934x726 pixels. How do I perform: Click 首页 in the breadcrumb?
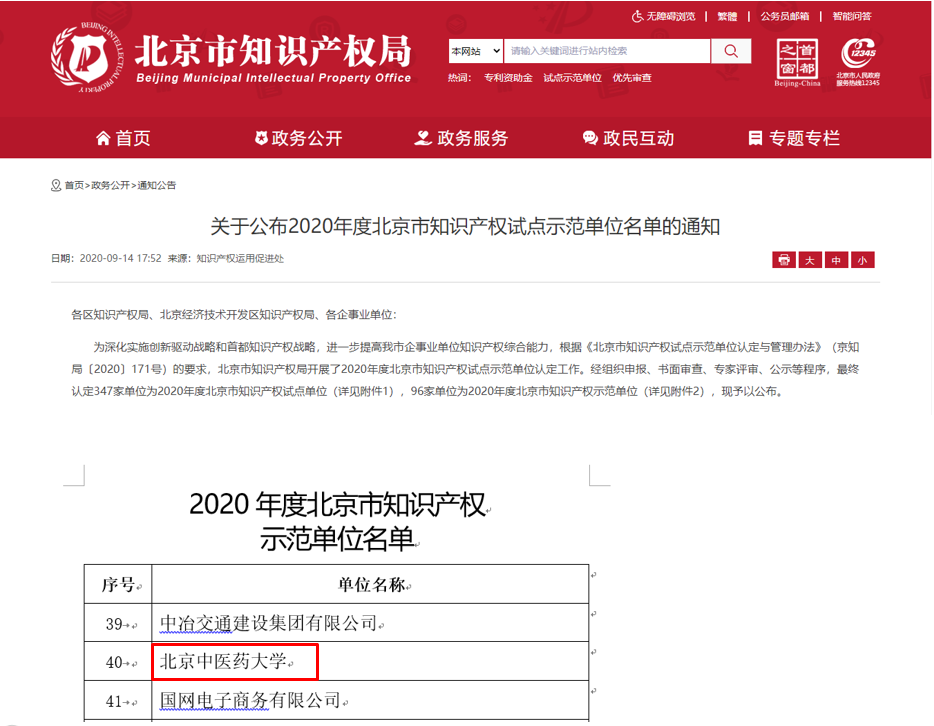74,185
